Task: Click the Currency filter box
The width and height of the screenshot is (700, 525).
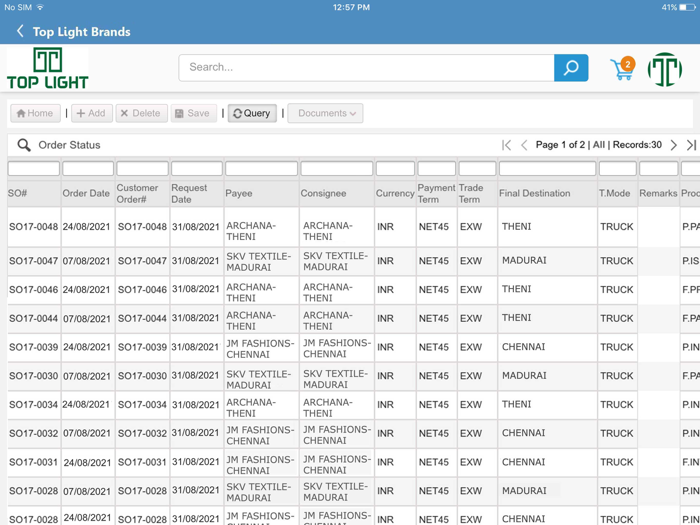Action: pos(396,168)
